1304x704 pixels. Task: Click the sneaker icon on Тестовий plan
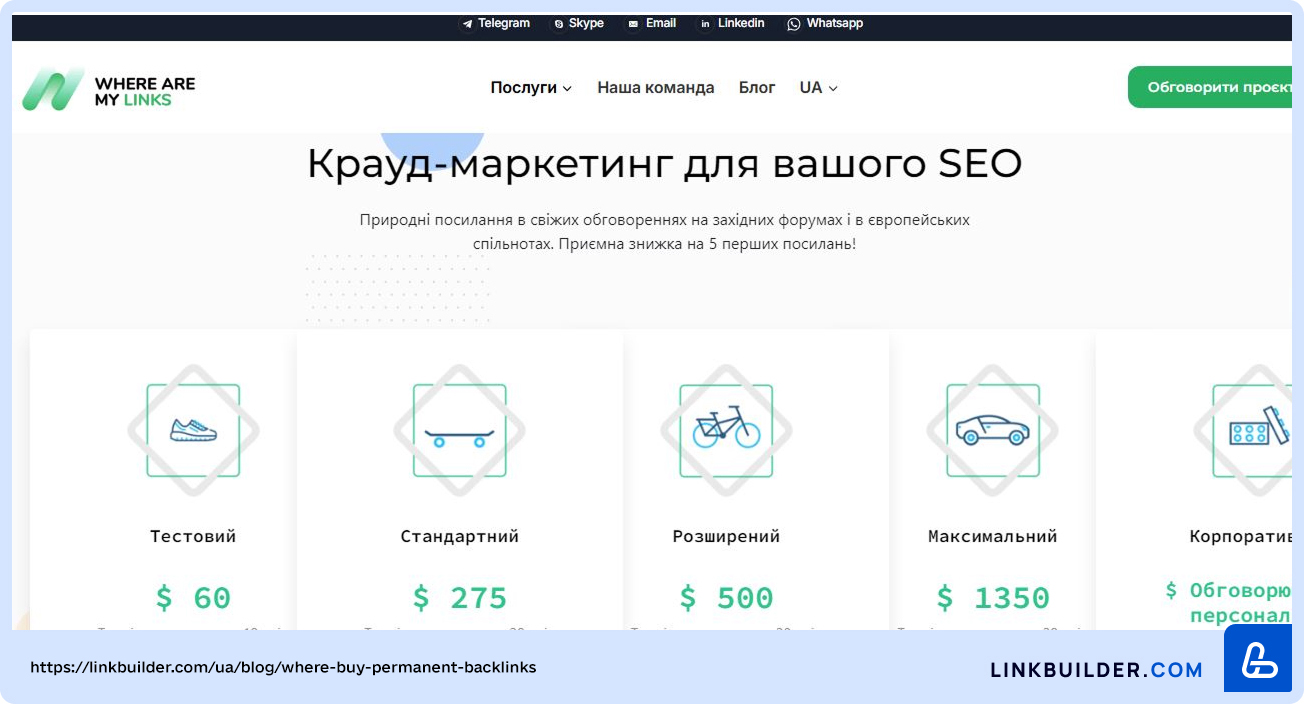[x=193, y=431]
